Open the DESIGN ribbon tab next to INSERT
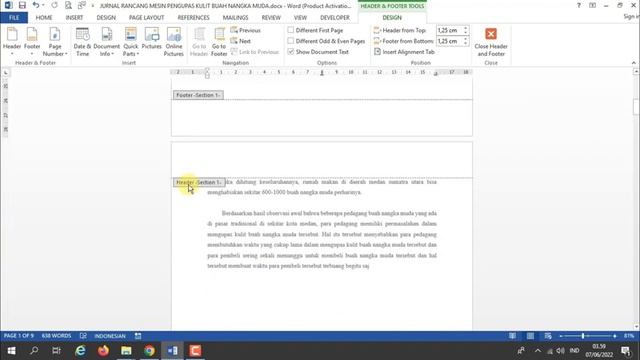Screen dimensions: 640x360 [x=106, y=18]
